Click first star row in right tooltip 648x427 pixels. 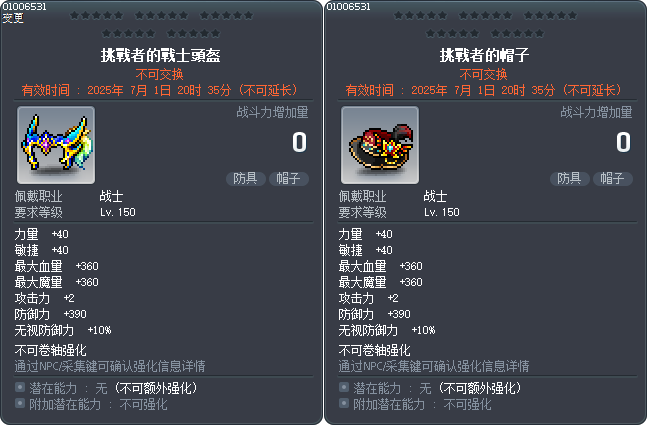[485, 16]
